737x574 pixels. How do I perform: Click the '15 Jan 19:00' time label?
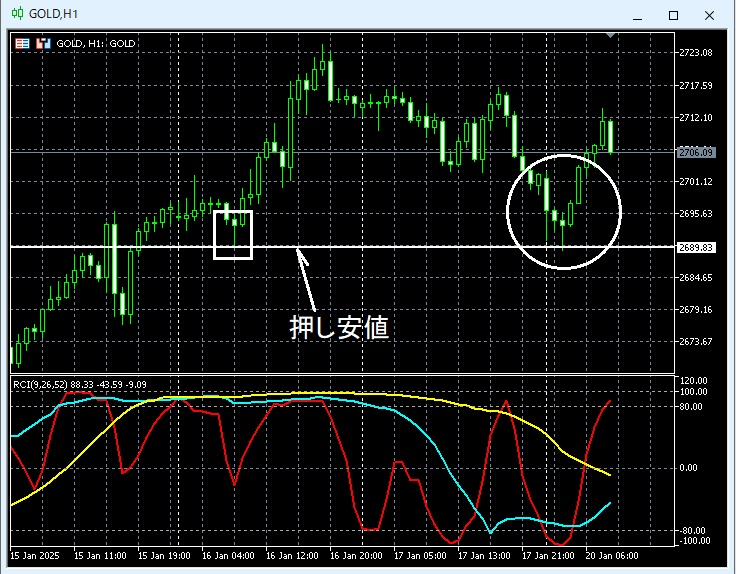(x=164, y=556)
